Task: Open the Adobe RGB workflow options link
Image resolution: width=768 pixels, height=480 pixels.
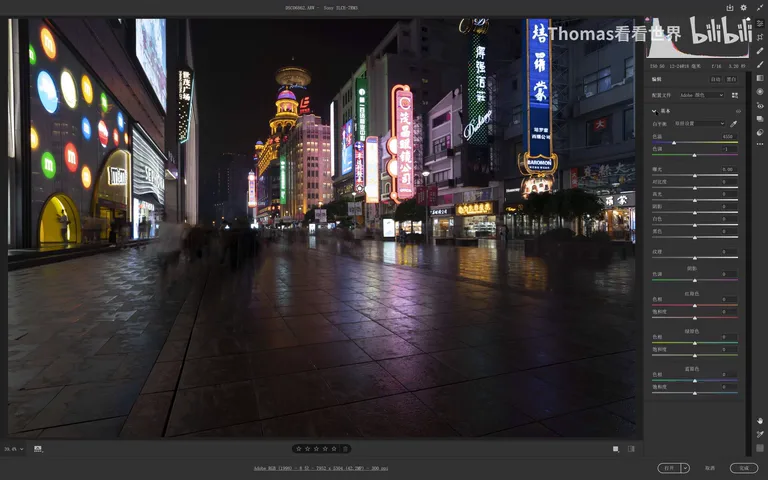Action: pyautogui.click(x=321, y=468)
